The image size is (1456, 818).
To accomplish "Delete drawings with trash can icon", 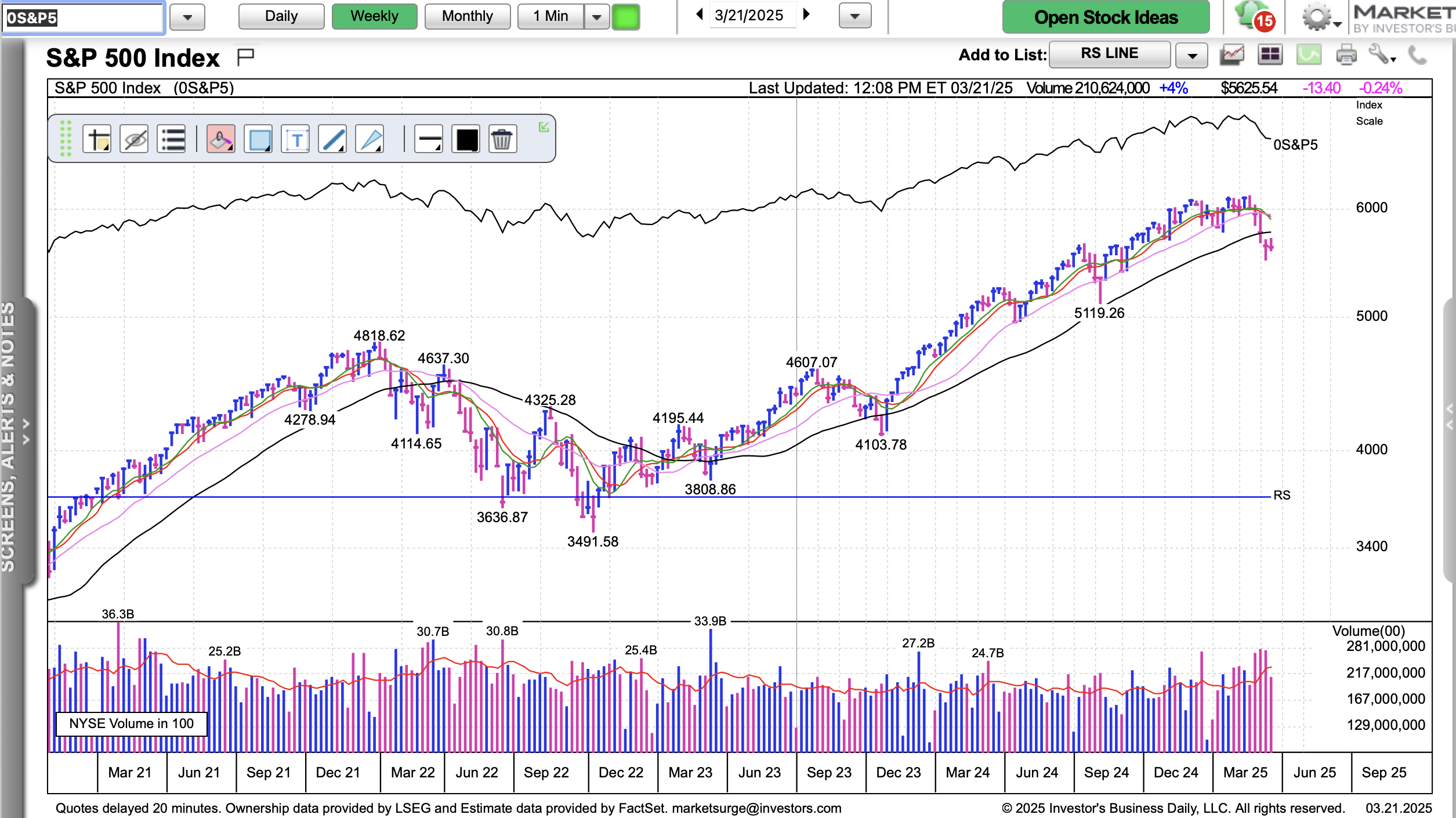I will tap(502, 139).
